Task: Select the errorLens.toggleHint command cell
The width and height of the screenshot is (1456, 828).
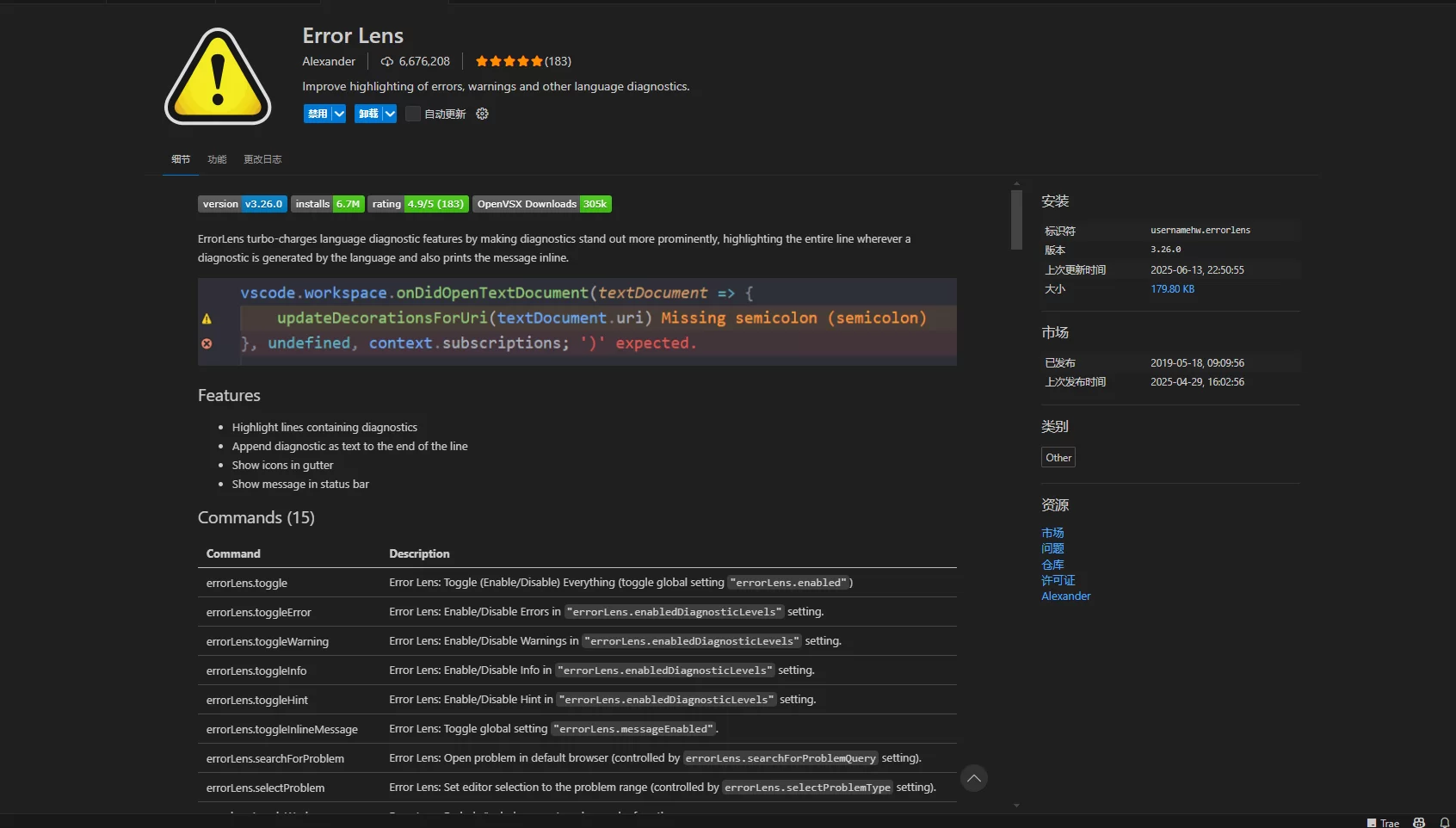Action: pyautogui.click(x=257, y=700)
